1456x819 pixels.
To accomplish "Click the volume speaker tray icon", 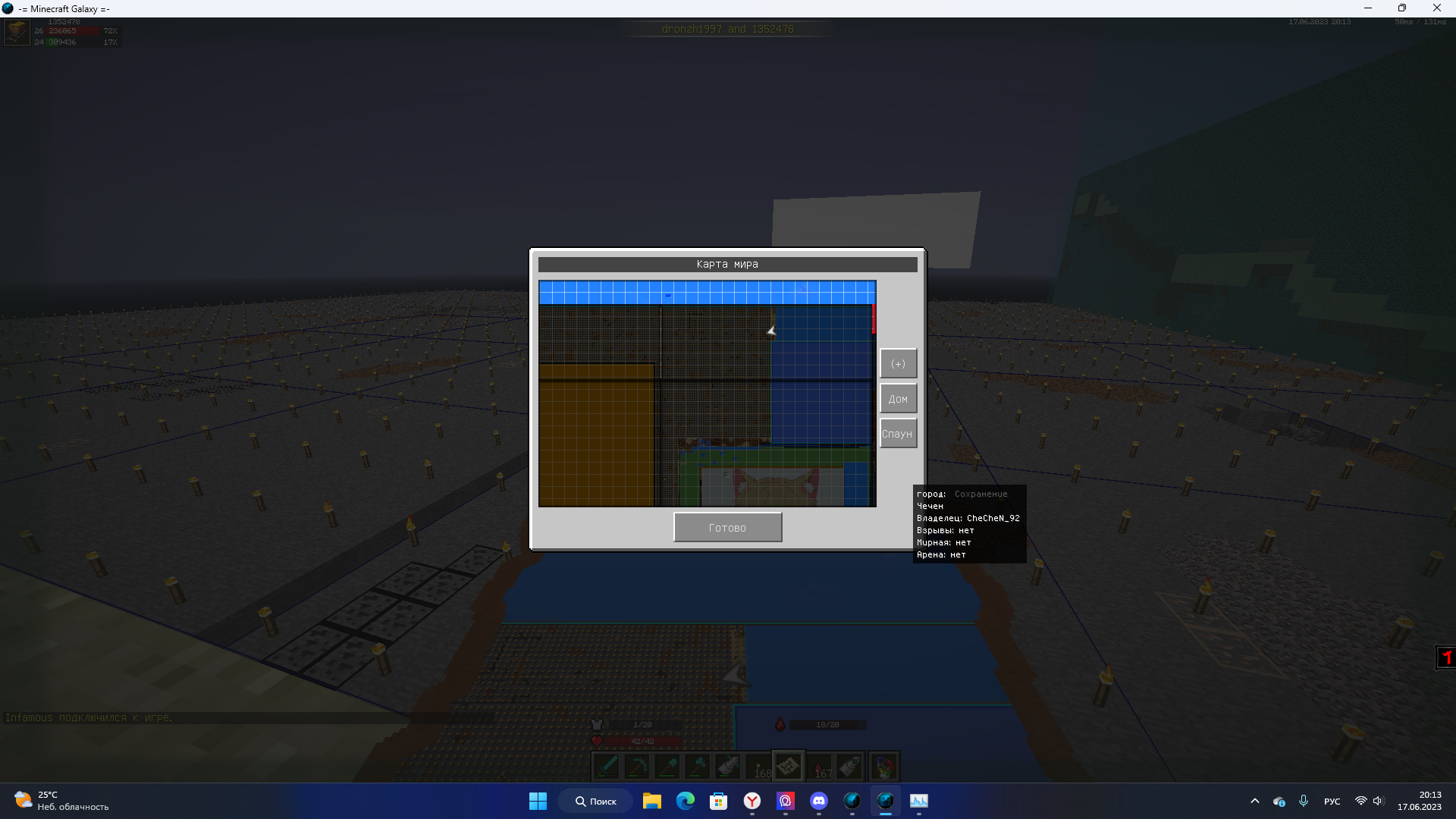I will pyautogui.click(x=1378, y=801).
